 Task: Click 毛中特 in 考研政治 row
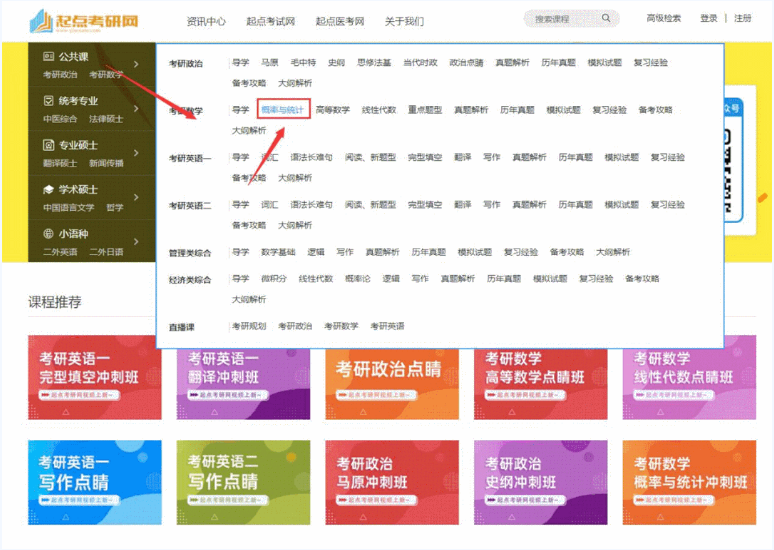pos(303,63)
